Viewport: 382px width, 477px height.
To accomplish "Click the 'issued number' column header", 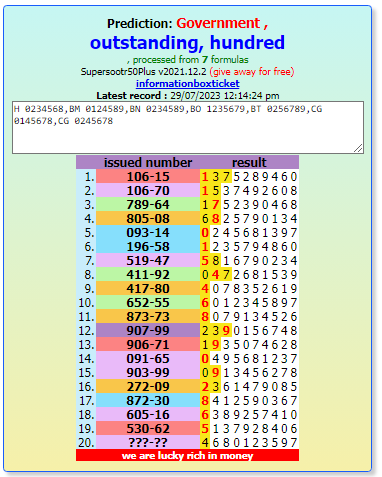I will point(148,162).
